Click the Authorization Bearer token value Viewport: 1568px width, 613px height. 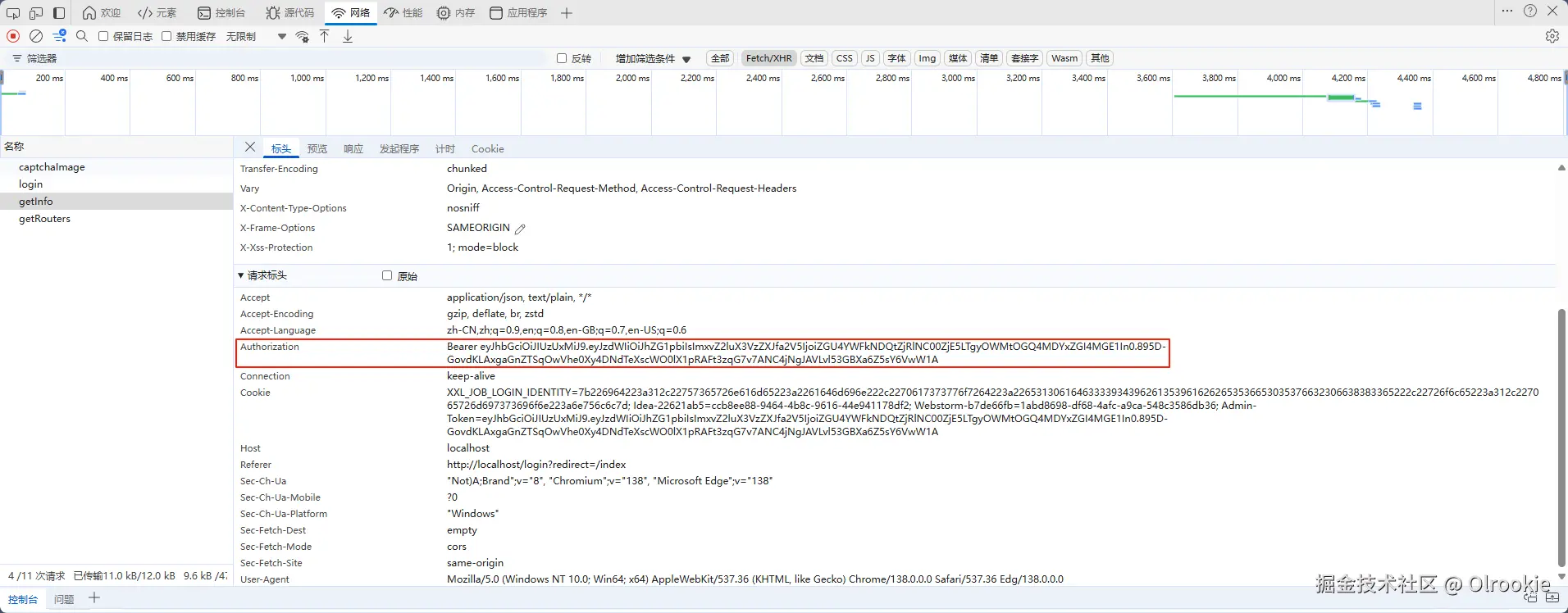click(806, 353)
